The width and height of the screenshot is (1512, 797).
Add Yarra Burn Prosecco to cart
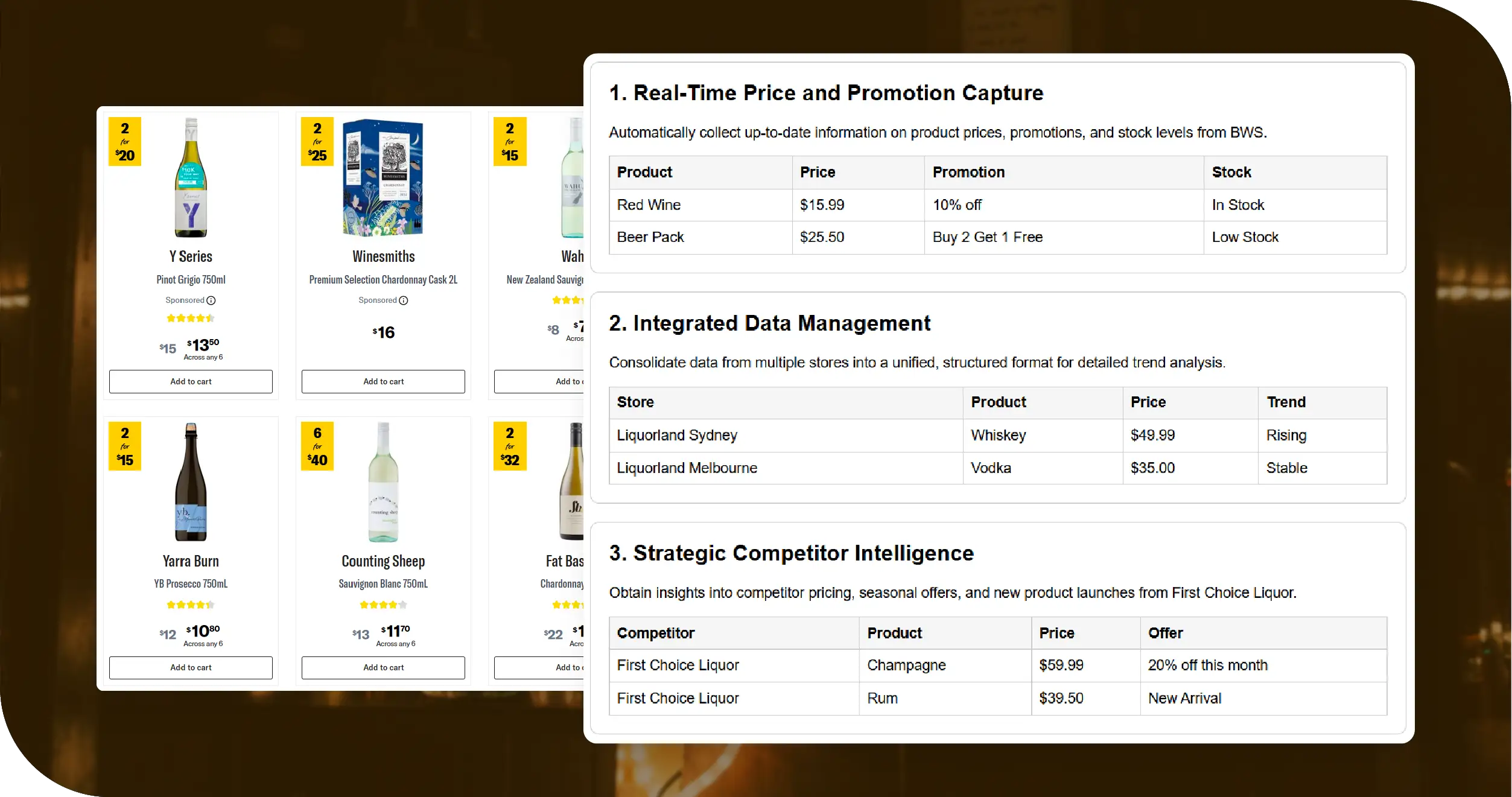coord(191,667)
